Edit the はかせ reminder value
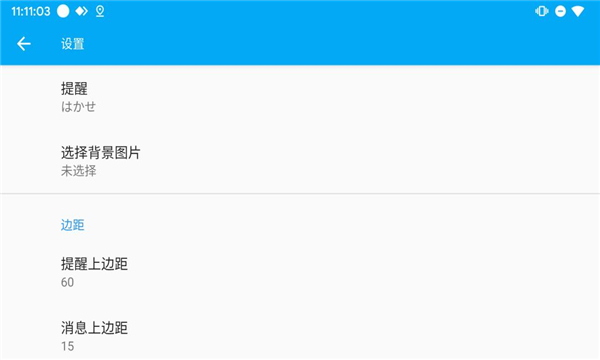600x360 pixels. [78, 106]
